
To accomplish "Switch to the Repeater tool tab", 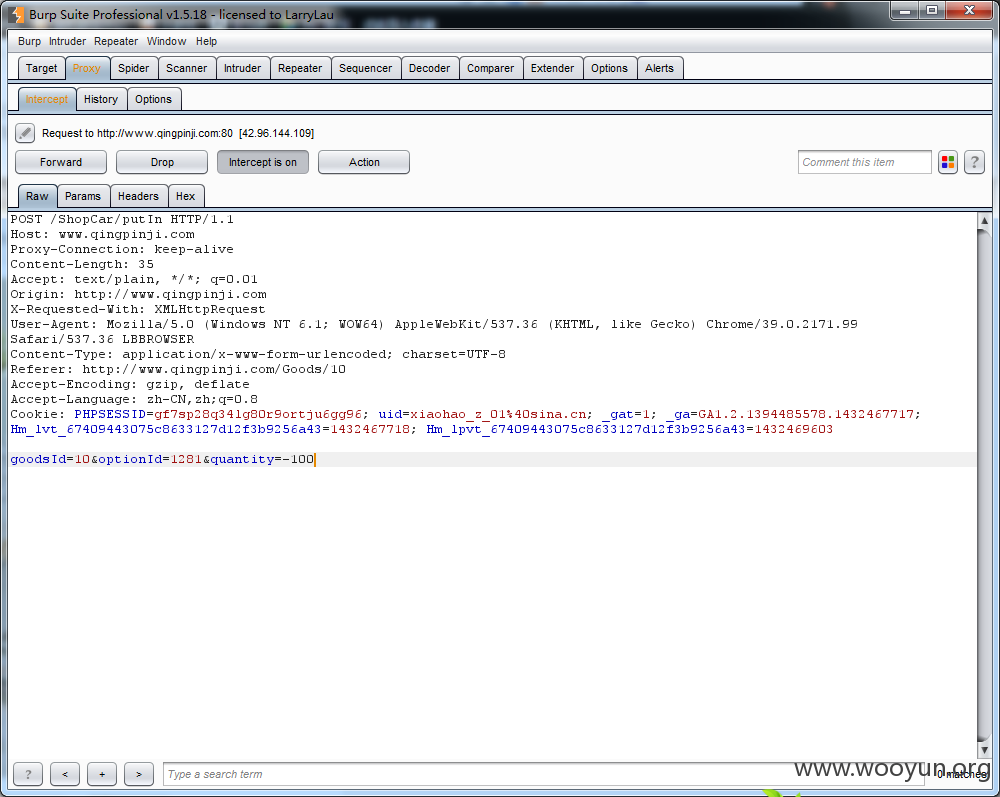I will point(300,68).
